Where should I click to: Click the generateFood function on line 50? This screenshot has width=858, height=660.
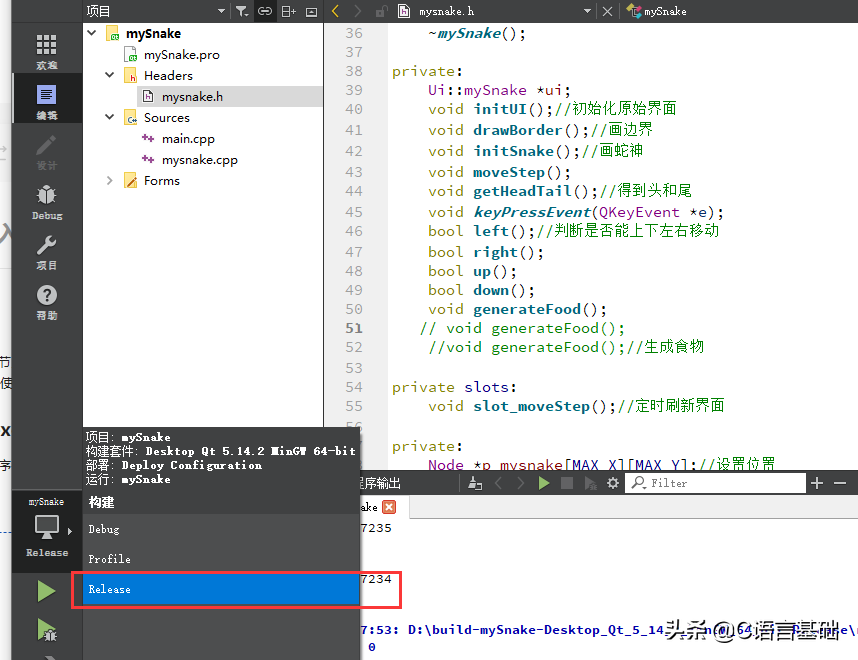point(526,310)
